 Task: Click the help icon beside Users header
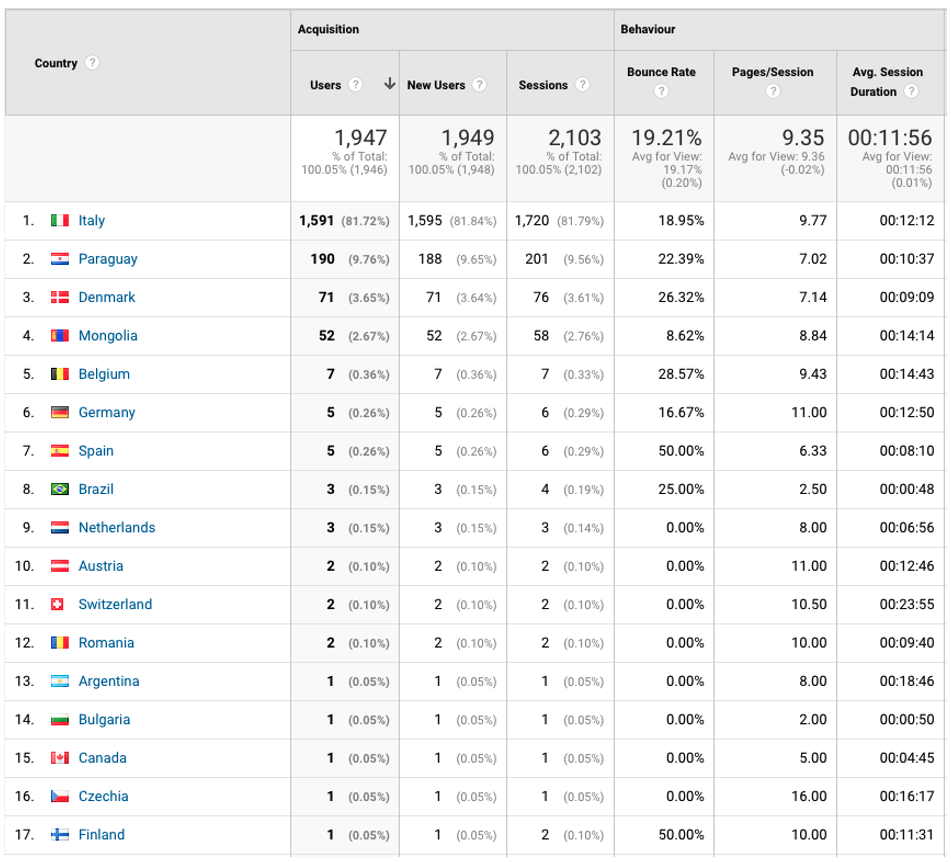(x=355, y=85)
